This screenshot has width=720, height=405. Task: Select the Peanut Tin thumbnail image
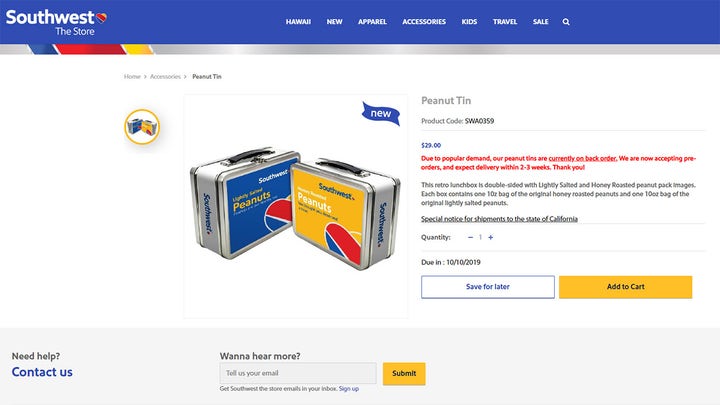(142, 127)
